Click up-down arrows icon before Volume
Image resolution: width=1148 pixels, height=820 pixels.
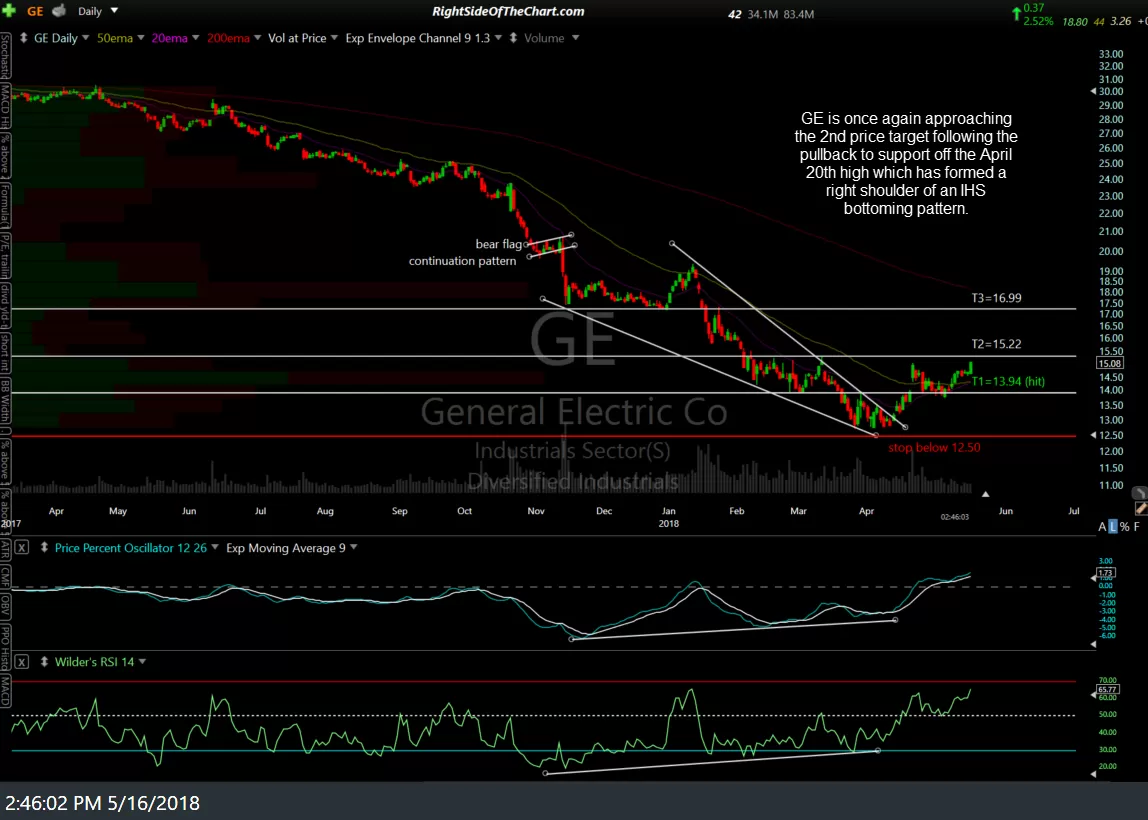512,37
